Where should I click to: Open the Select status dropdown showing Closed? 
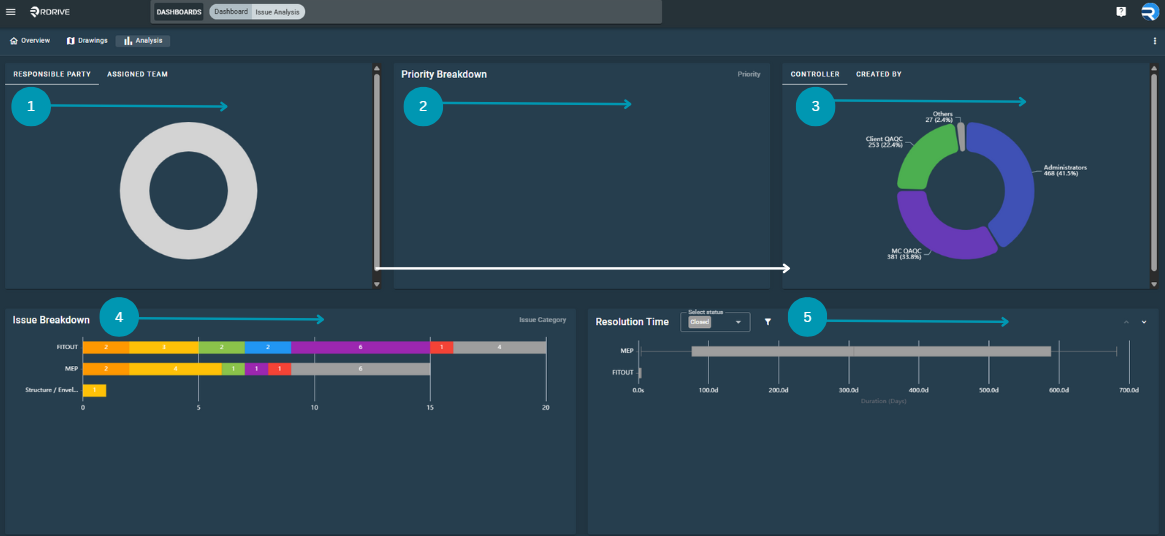715,322
